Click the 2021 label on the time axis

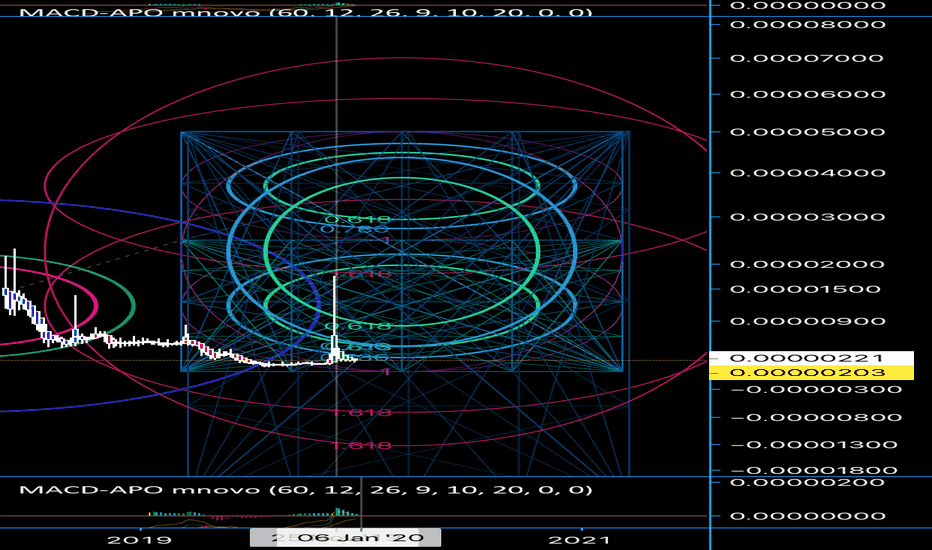tap(579, 540)
